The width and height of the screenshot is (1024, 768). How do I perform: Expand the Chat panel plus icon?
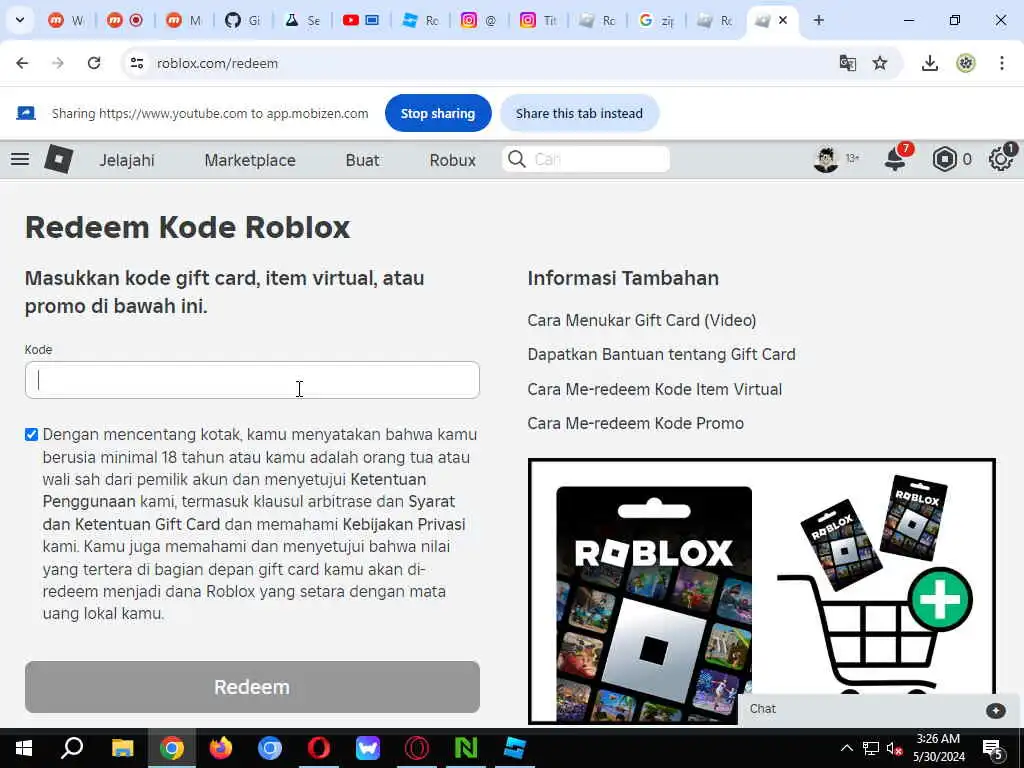[995, 711]
